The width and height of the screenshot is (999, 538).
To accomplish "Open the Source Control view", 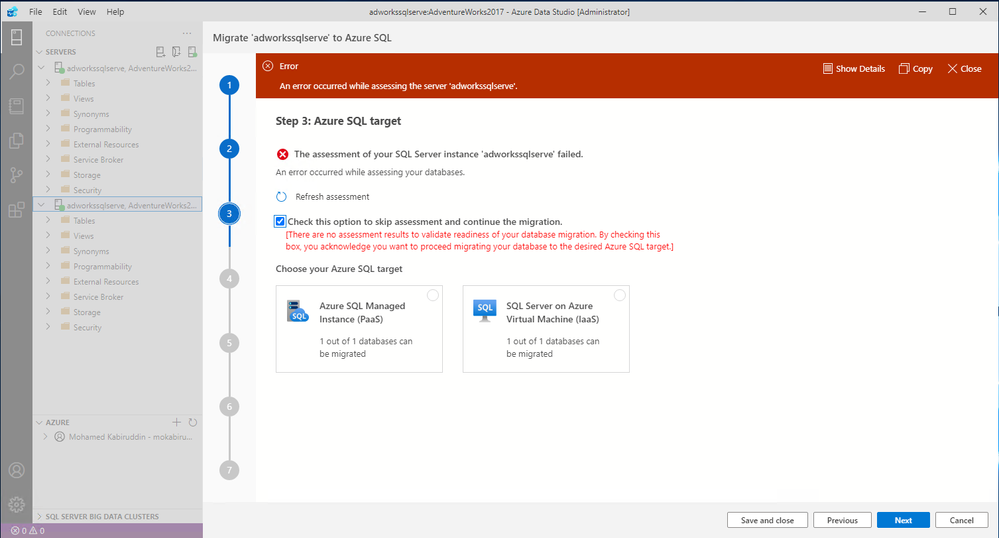I will (17, 175).
